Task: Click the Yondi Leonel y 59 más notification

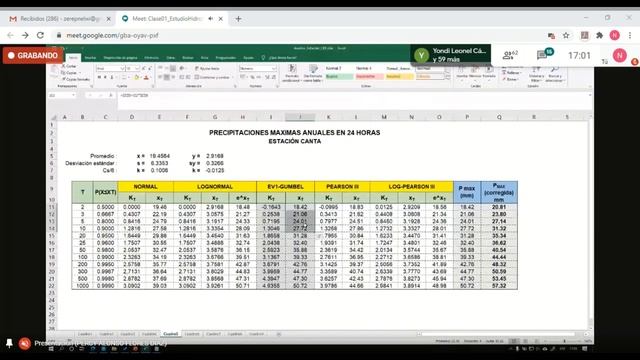Action: point(451,55)
